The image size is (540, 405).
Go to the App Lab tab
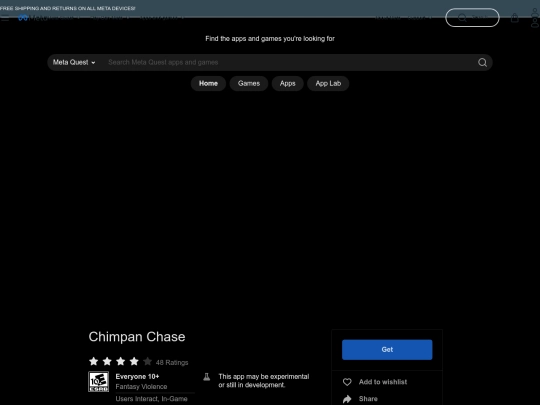(328, 83)
